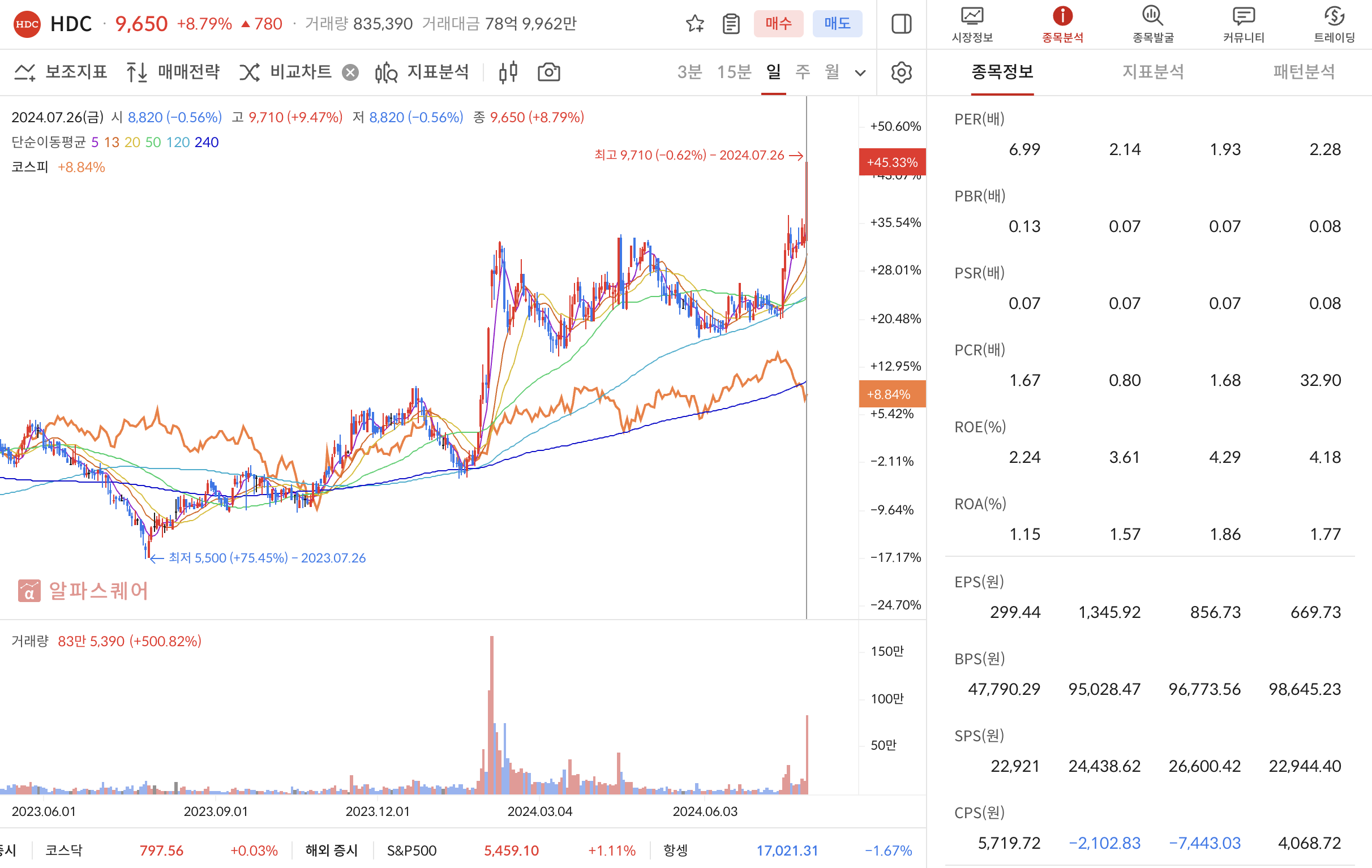Open 시장정보 market info icon
Screen dimensions: 1372x868
pyautogui.click(x=972, y=24)
